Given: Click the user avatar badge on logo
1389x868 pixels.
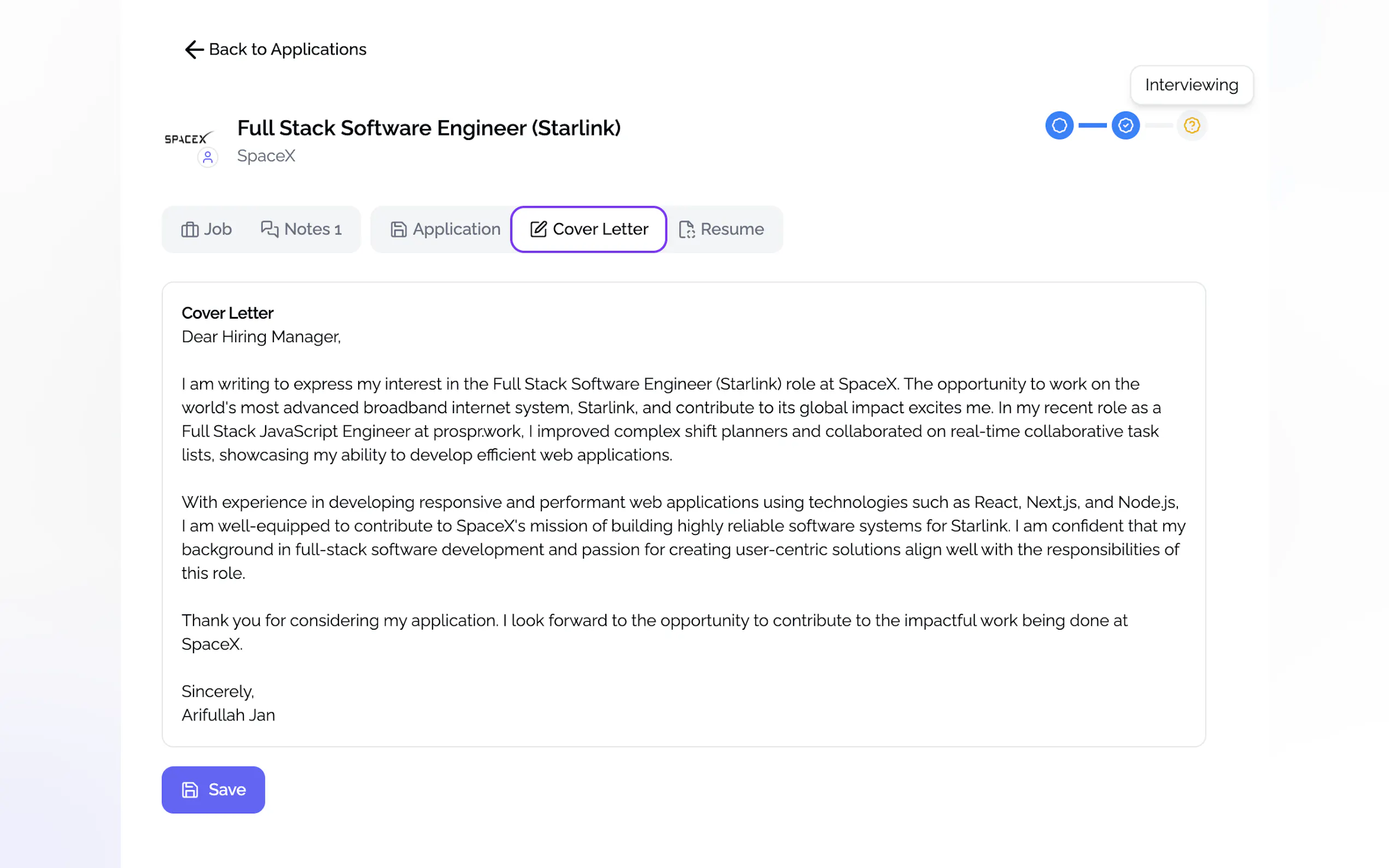Looking at the screenshot, I should [208, 157].
